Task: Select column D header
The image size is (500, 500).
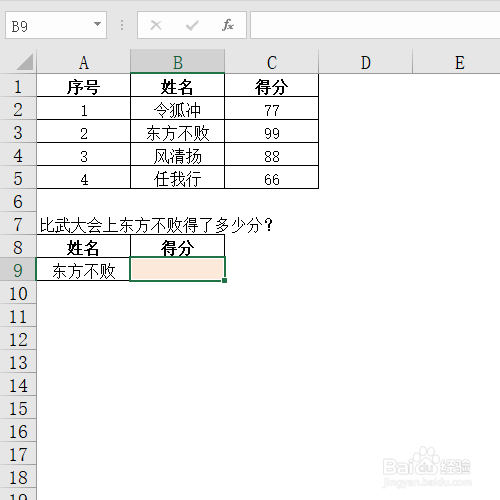Action: click(366, 62)
